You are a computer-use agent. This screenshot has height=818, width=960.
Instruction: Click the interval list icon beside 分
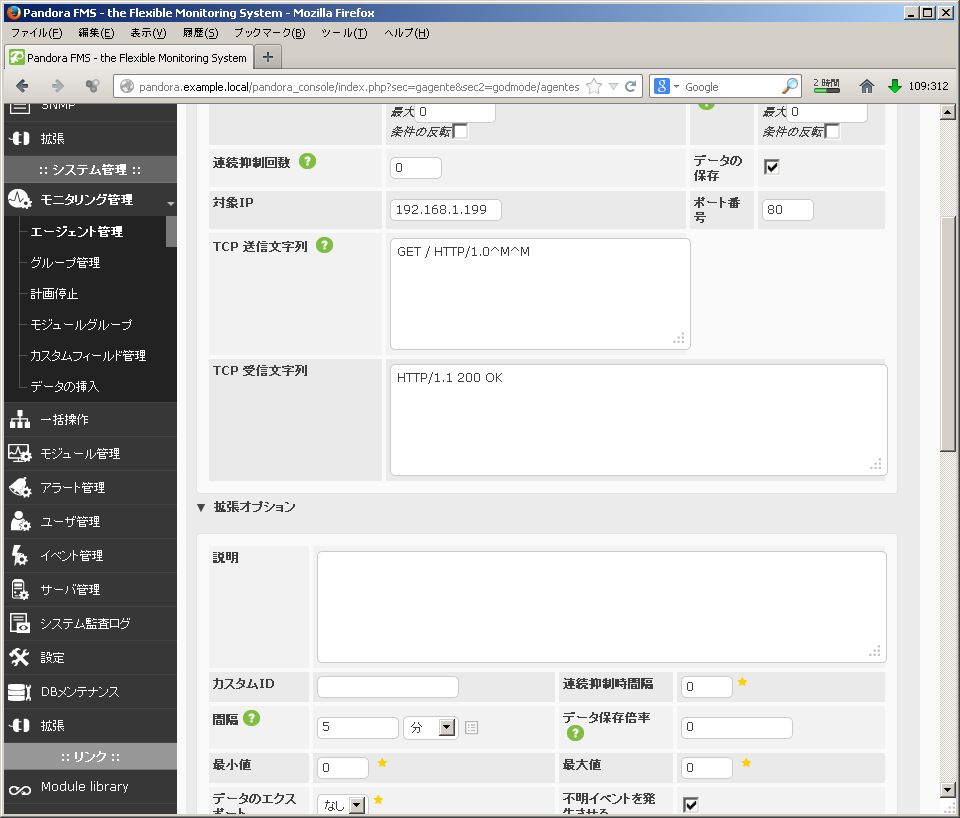point(471,727)
